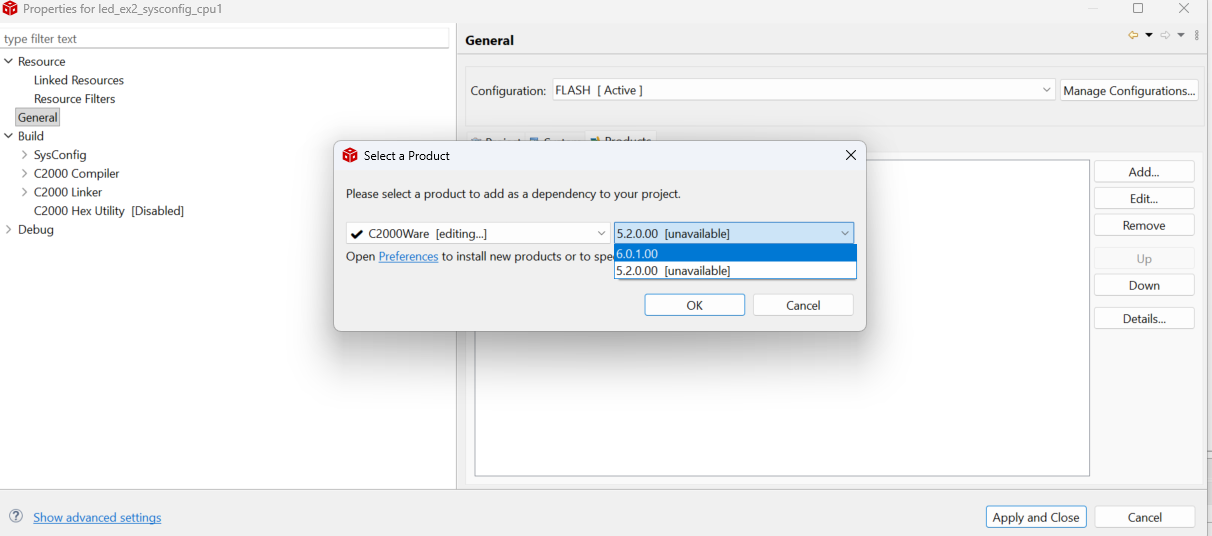
Task: Click the help question mark icon
Action: pos(16,516)
